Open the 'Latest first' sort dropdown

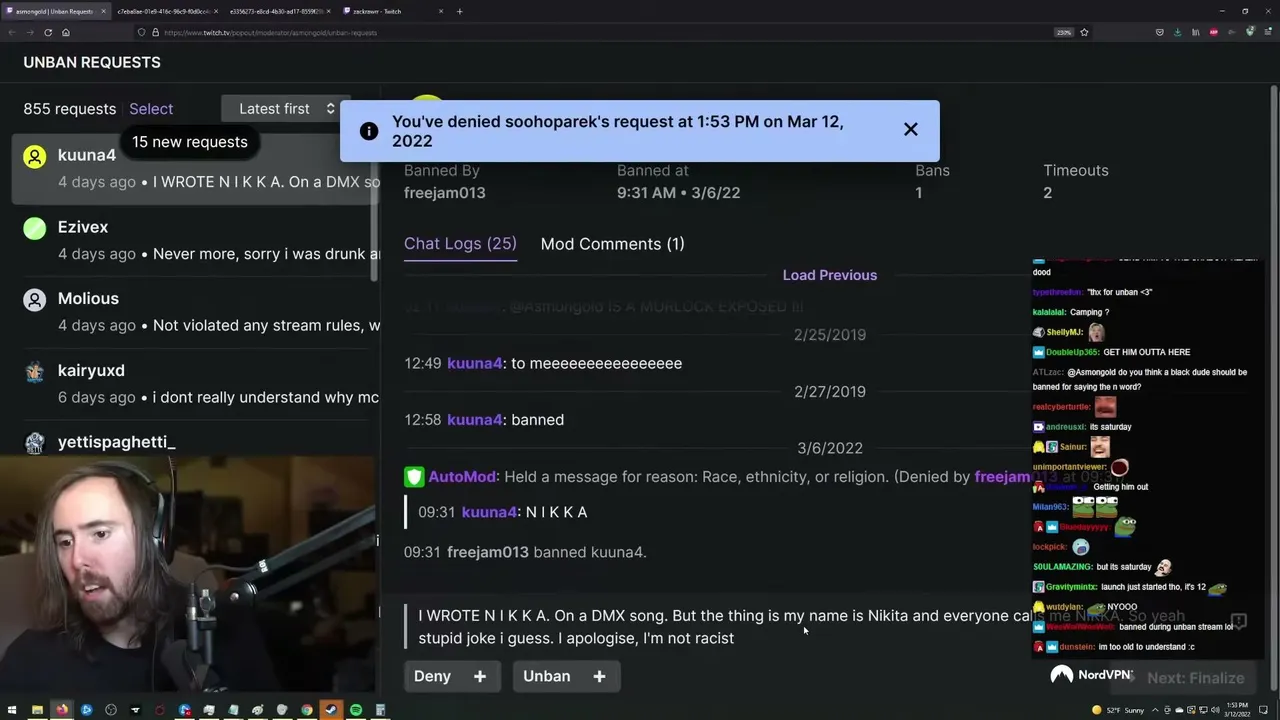286,109
